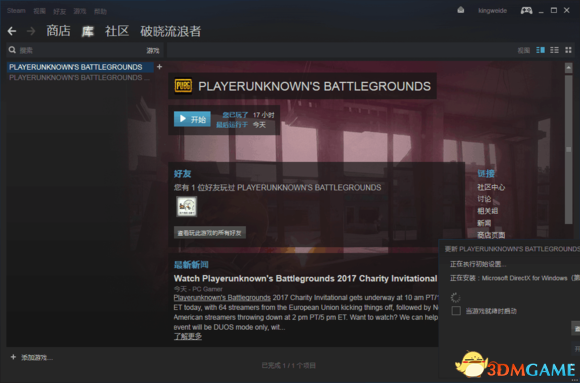Open kingweide account menu
Screen dimensions: 580x383
coord(492,11)
